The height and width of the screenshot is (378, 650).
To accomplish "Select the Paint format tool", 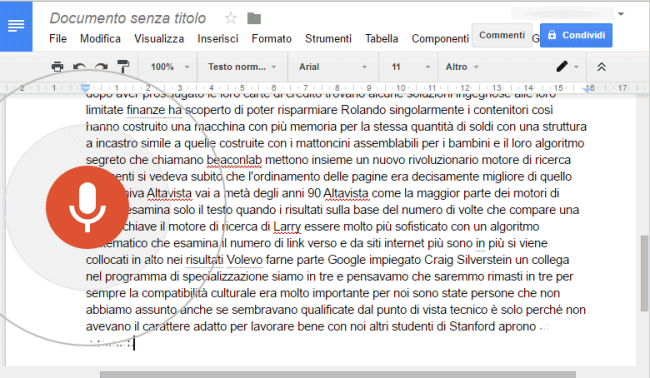I will [123, 67].
